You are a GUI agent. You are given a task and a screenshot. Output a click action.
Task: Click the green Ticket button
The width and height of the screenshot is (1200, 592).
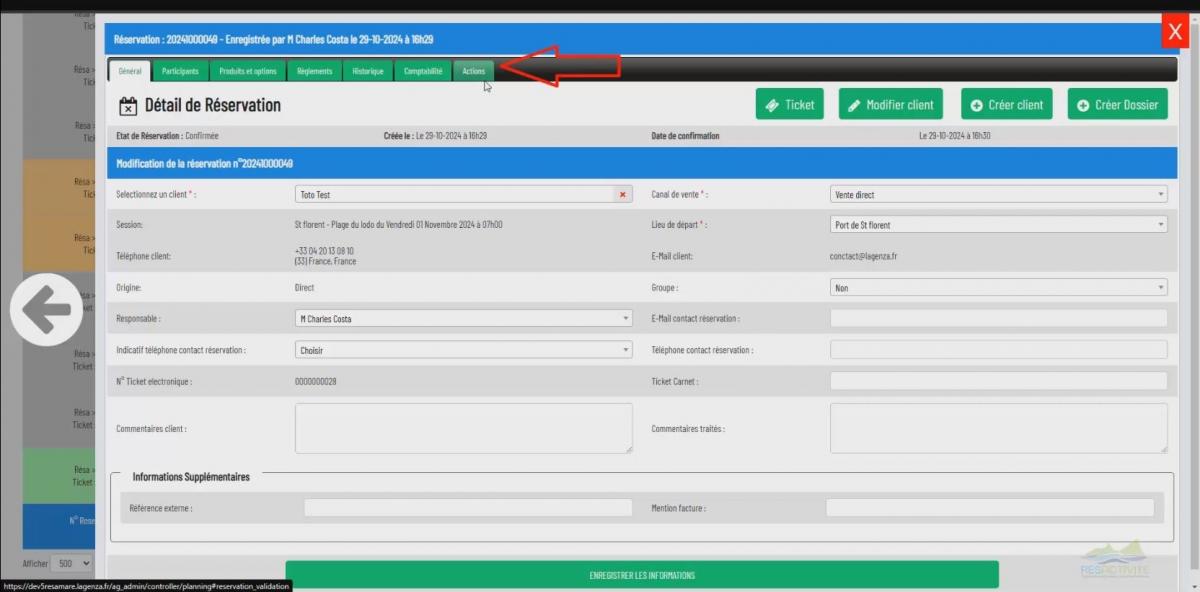click(x=790, y=104)
